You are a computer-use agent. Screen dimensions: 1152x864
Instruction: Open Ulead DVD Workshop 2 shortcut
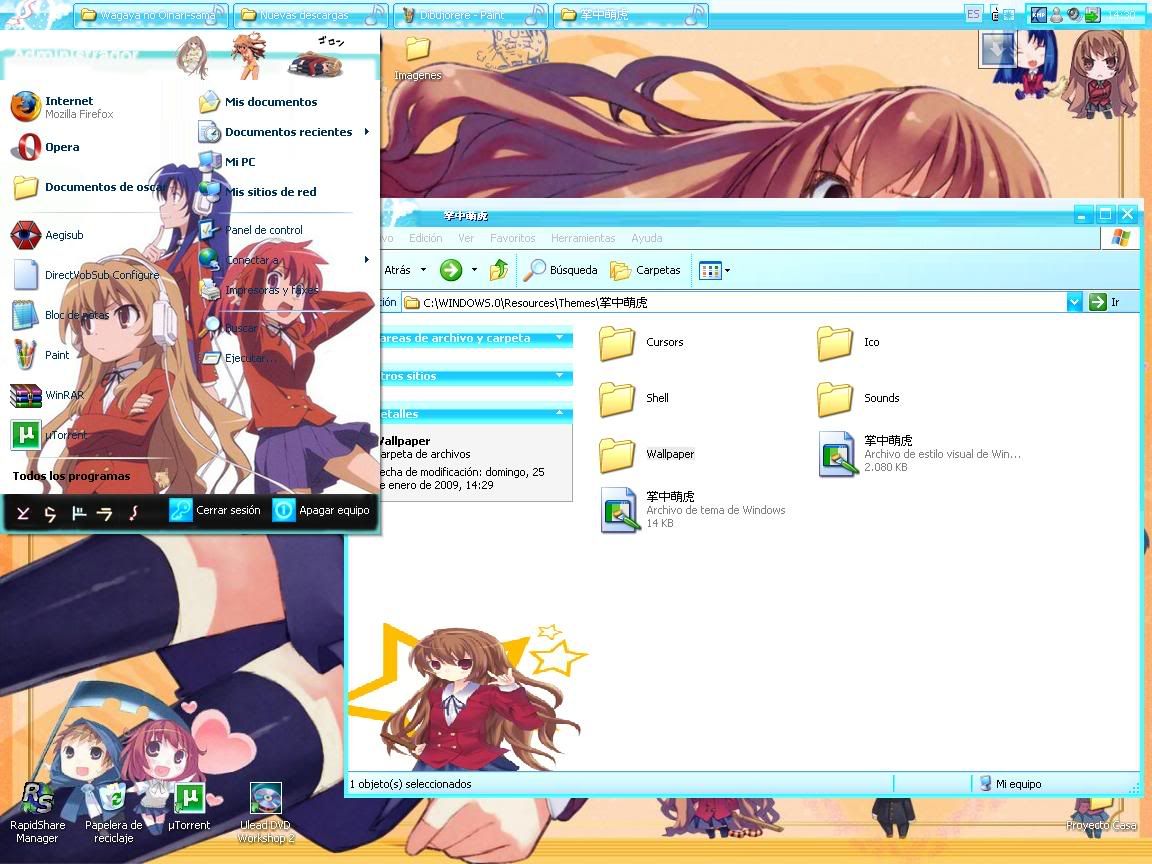point(265,813)
